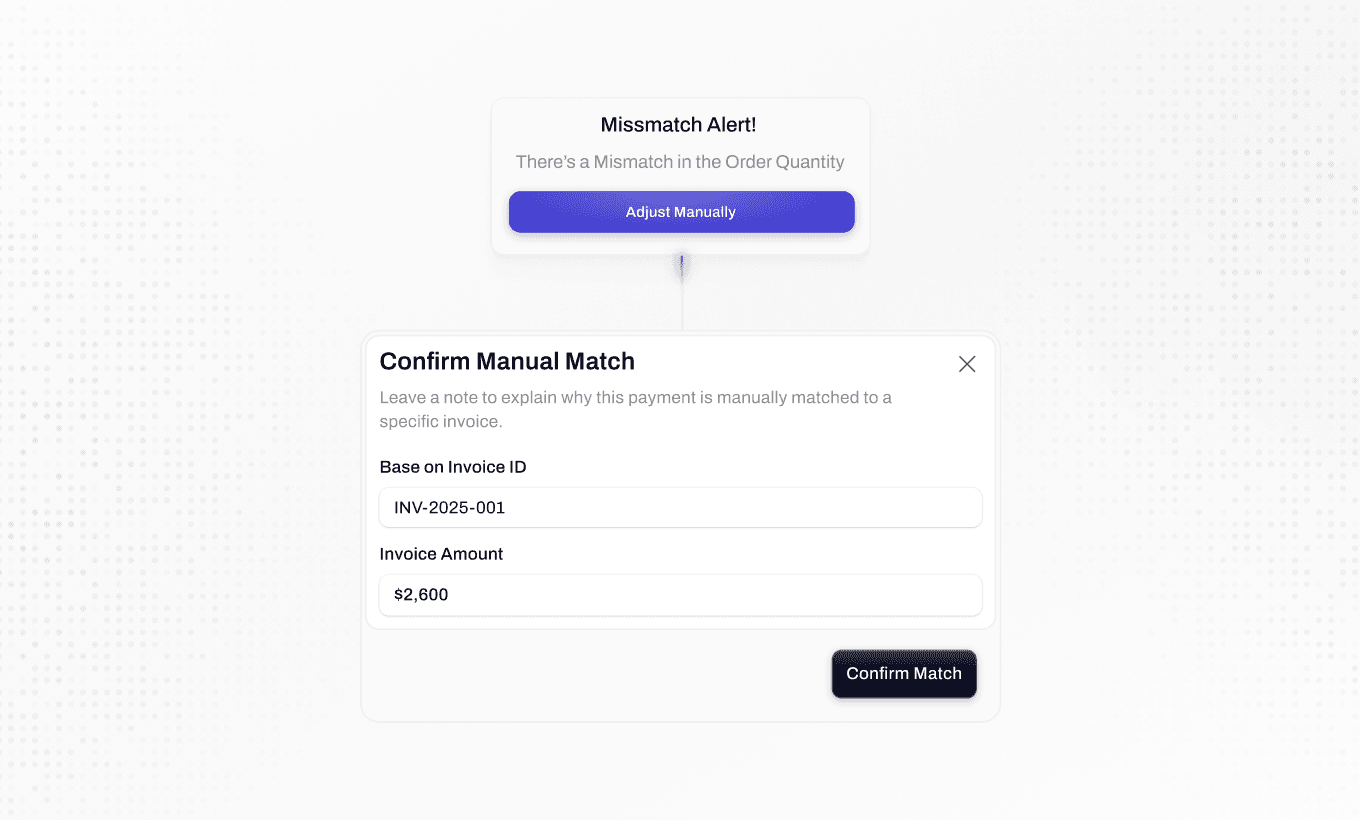Click empty footer area beside Confirm Match
The height and width of the screenshot is (820, 1360).
[x=595, y=674]
